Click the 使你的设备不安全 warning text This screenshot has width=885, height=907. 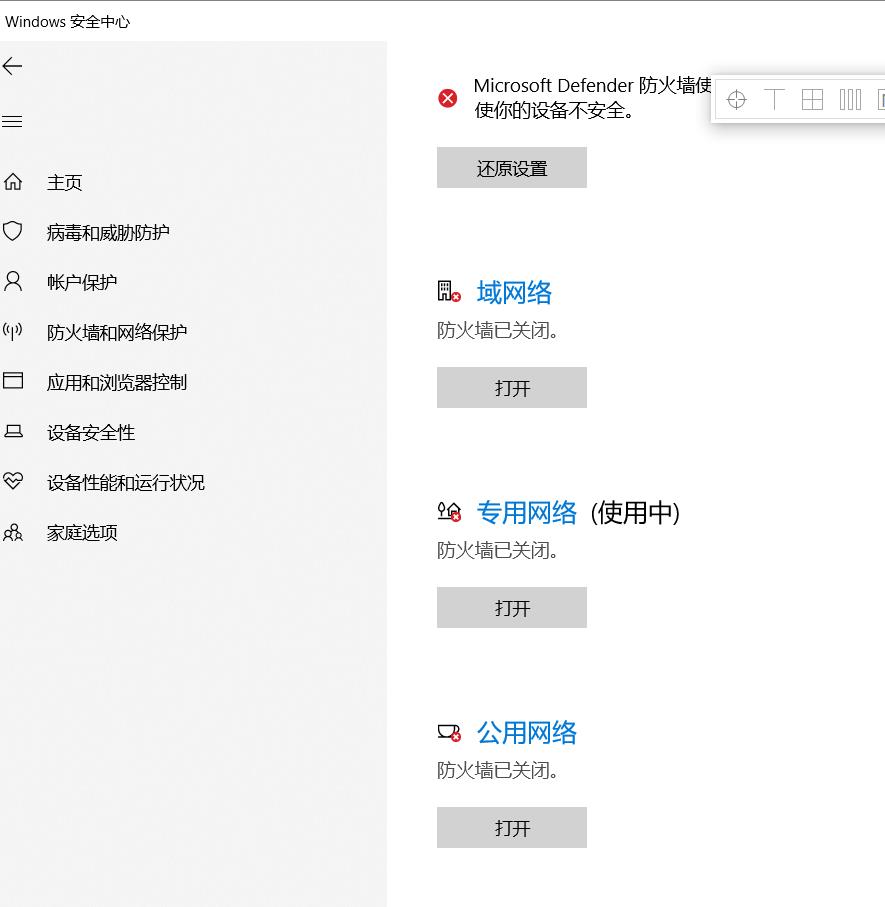(554, 110)
